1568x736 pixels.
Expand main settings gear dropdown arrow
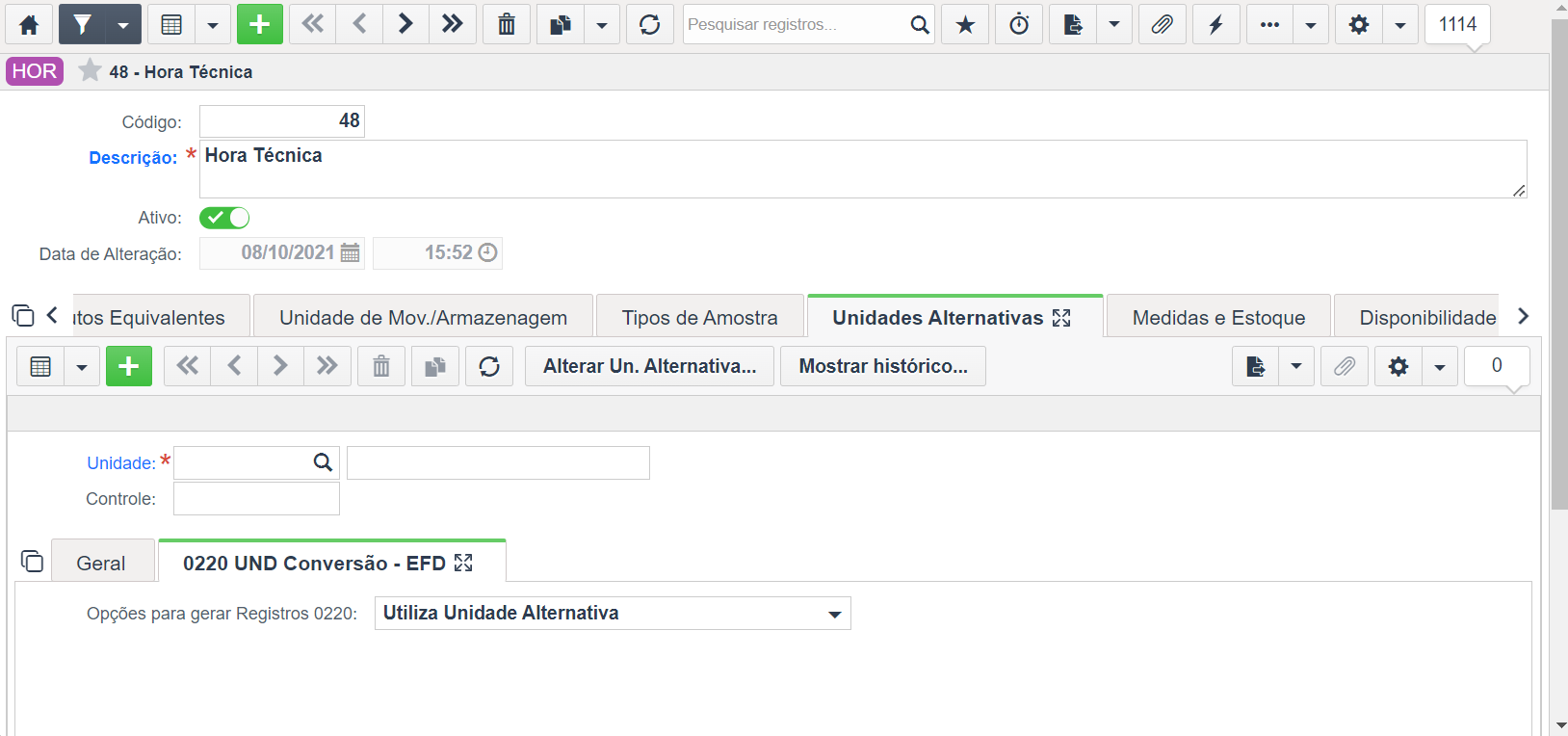click(1400, 24)
